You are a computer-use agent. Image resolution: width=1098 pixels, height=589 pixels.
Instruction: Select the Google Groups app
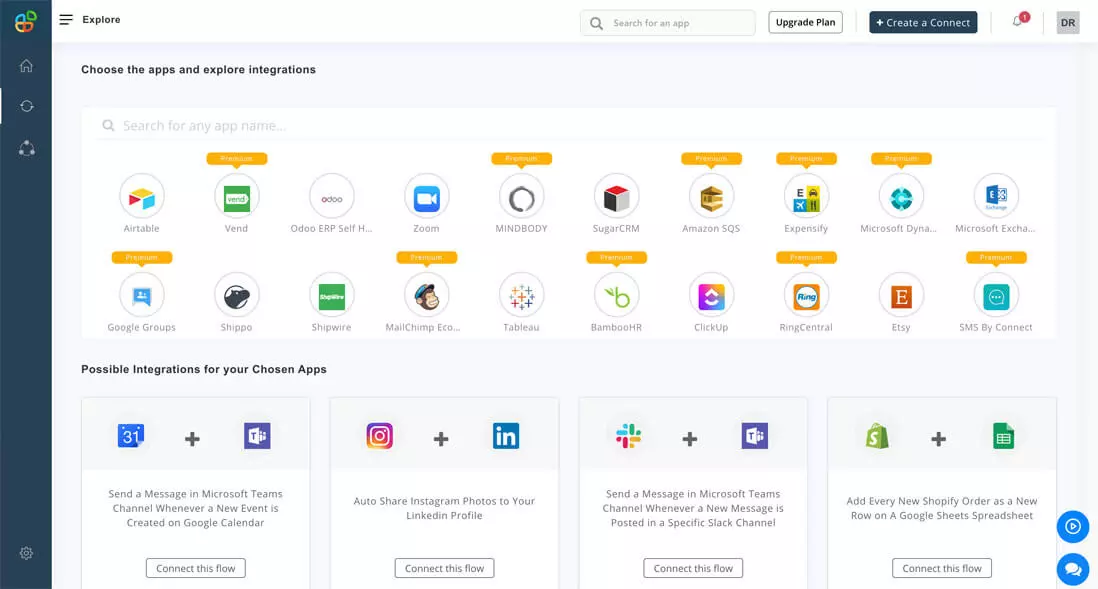141,295
